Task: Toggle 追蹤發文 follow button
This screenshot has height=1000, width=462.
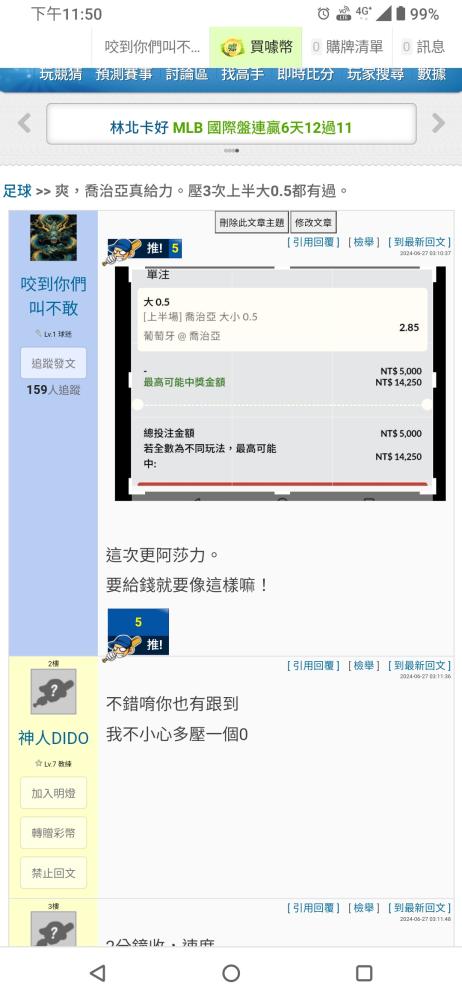Action: pyautogui.click(x=53, y=363)
